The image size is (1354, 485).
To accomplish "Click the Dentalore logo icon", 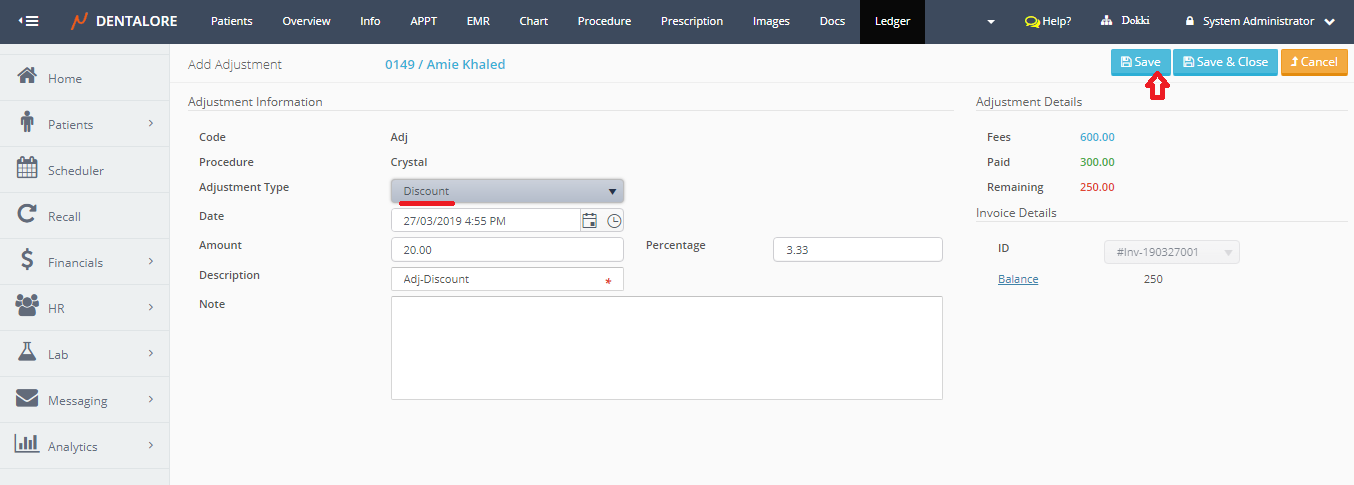I will pos(79,21).
